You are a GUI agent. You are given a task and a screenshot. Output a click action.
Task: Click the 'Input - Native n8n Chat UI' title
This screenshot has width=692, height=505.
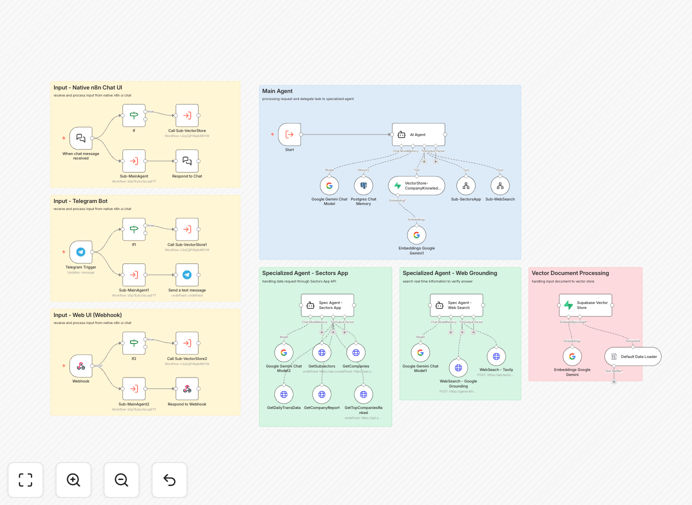click(88, 87)
